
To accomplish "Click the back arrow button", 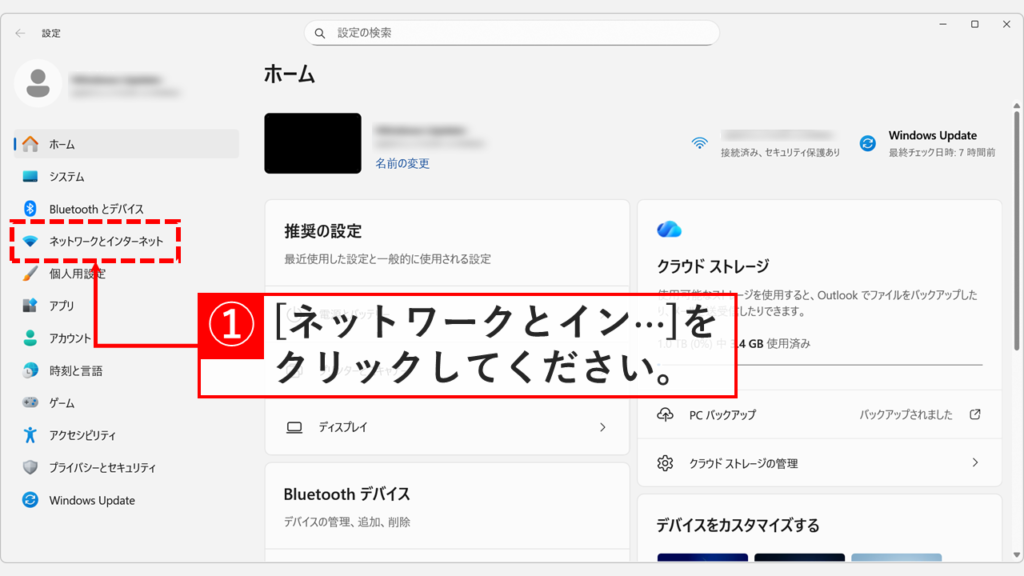I will coord(20,33).
